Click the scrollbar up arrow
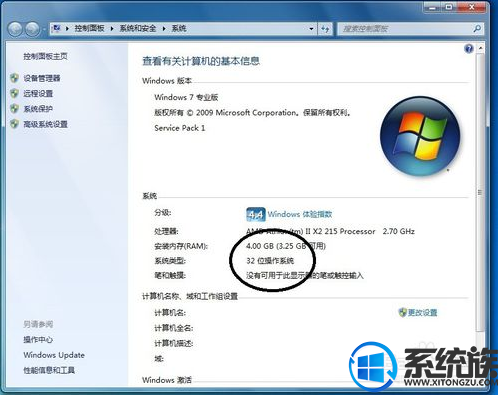Screen dimensions: 498x395 [x=480, y=48]
